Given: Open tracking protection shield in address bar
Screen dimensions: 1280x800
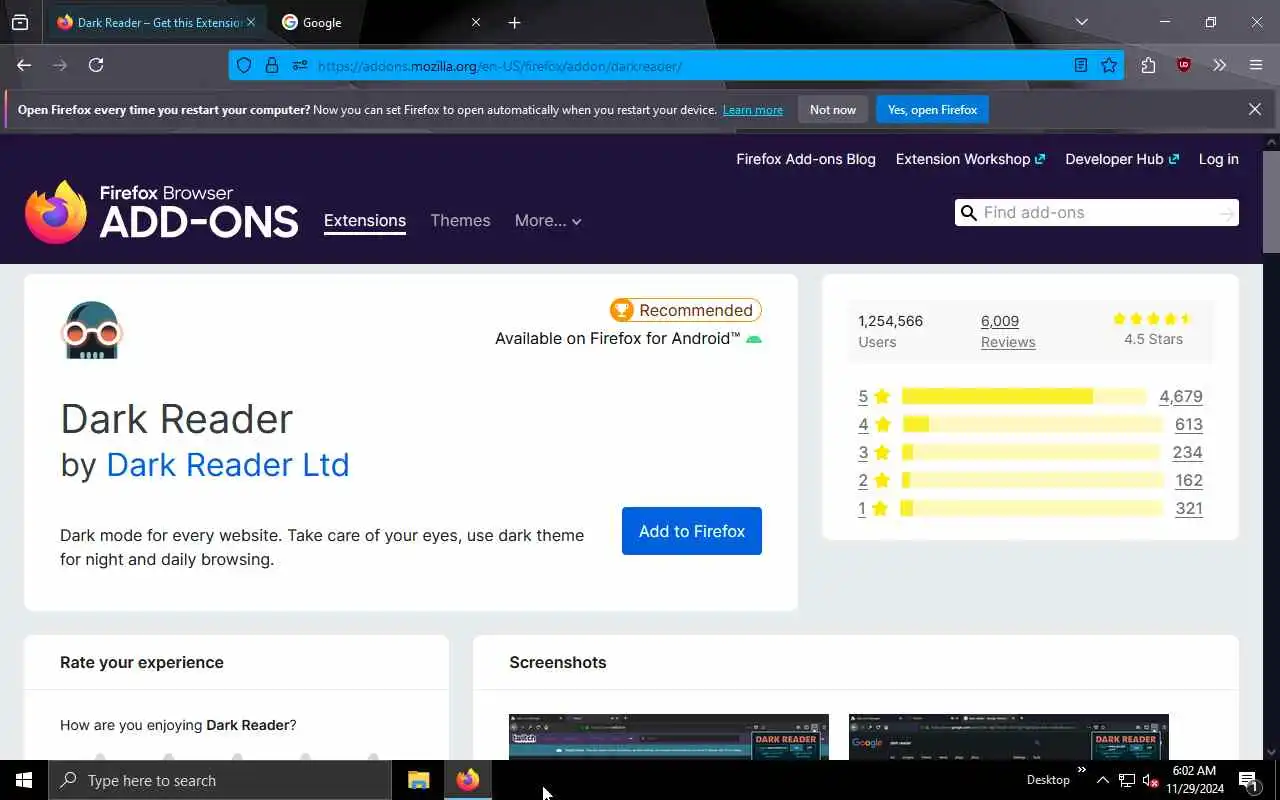Looking at the screenshot, I should click(244, 66).
